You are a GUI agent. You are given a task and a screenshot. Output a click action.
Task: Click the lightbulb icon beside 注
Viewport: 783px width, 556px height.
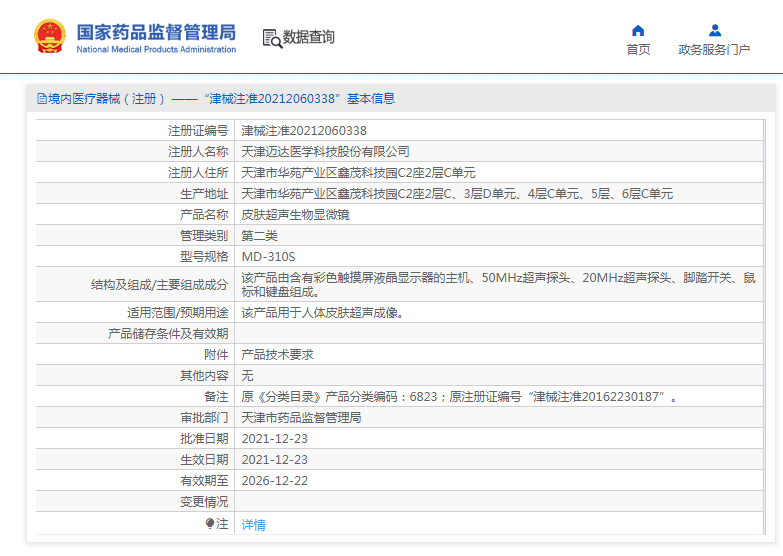tap(210, 523)
